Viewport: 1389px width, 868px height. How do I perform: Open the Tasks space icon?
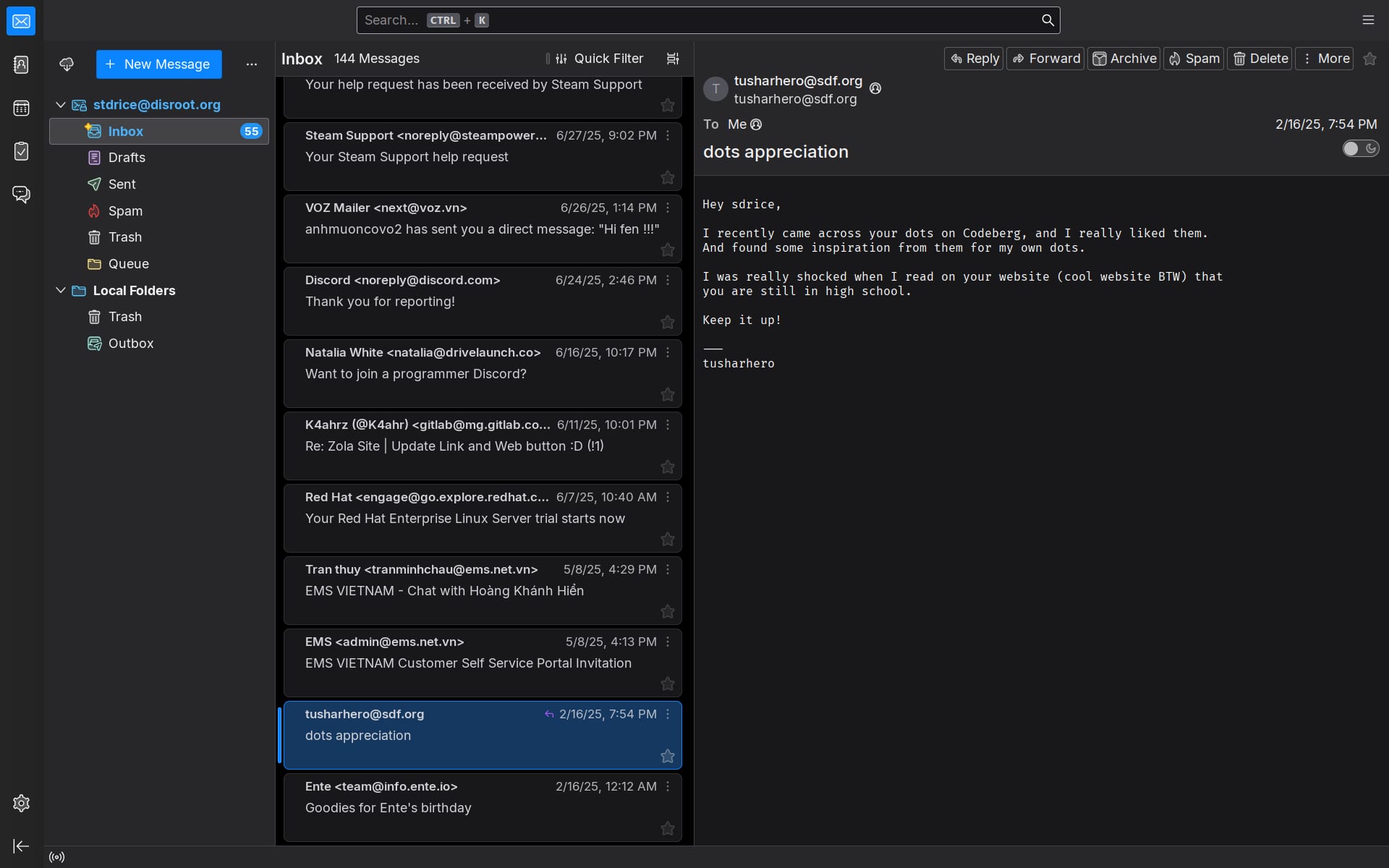pos(21,151)
